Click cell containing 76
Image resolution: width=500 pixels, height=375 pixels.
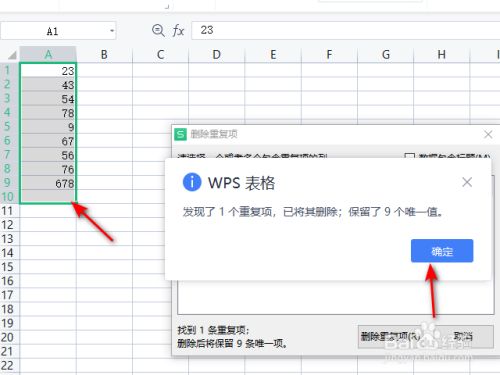(x=48, y=169)
